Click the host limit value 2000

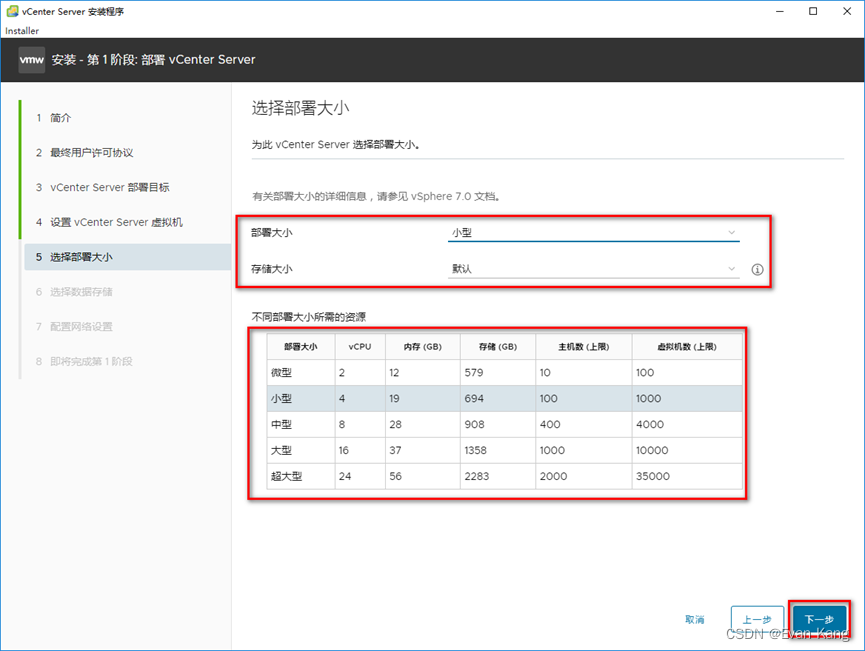(x=553, y=476)
